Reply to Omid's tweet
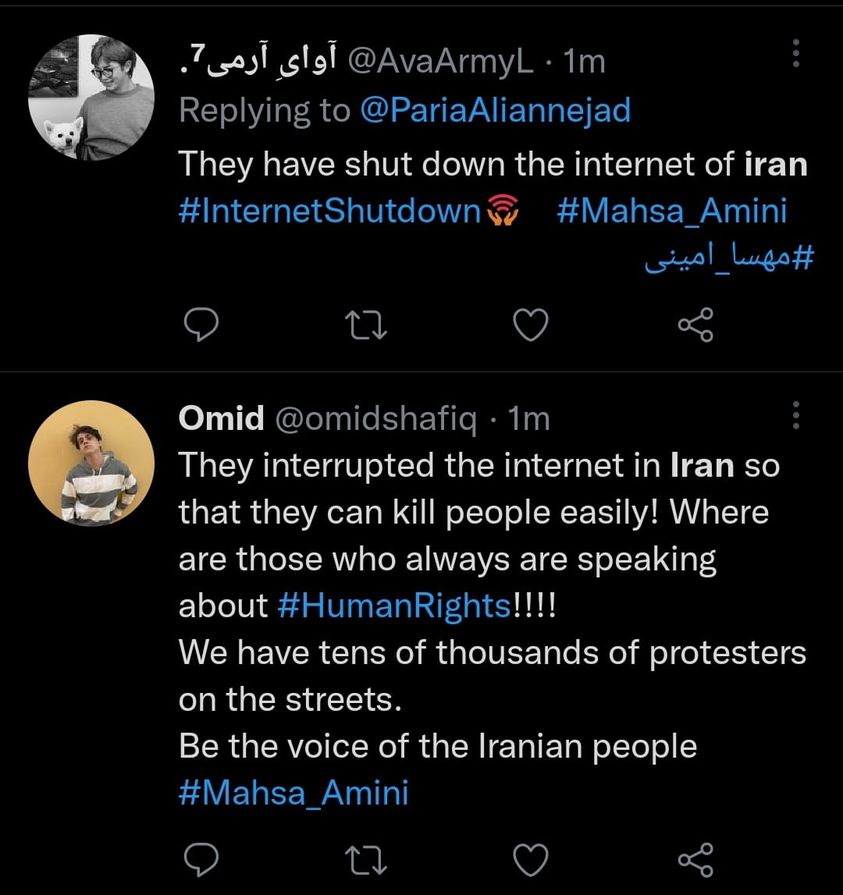 pyautogui.click(x=204, y=858)
